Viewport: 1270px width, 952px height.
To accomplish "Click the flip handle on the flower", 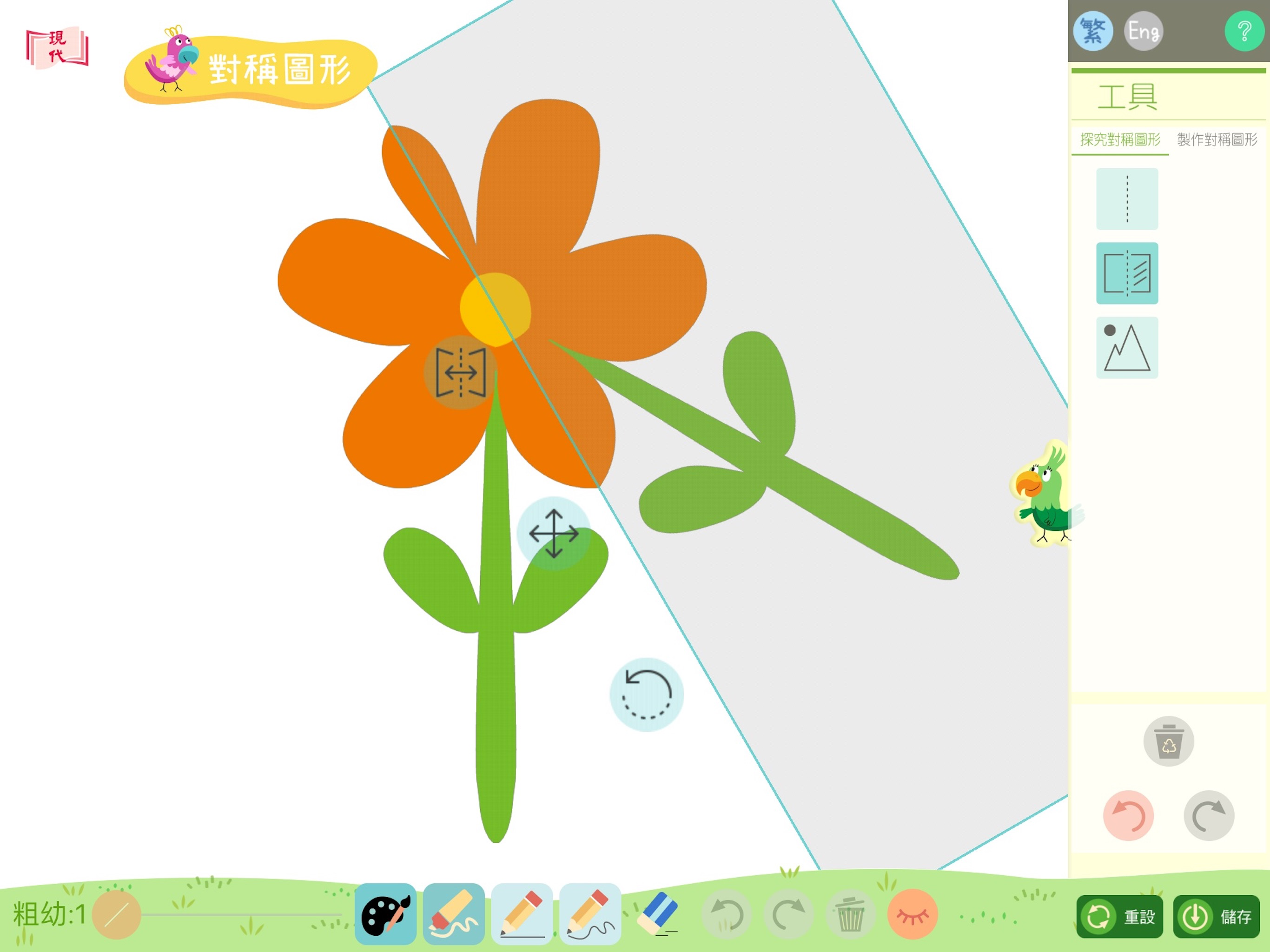I will (x=461, y=372).
